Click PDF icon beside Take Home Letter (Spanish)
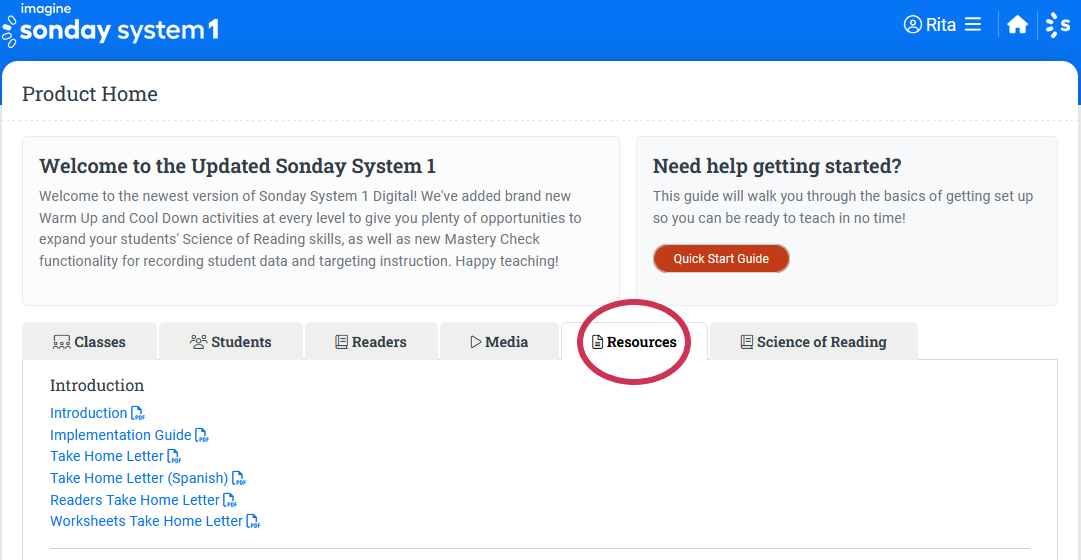1081x560 pixels. (239, 479)
